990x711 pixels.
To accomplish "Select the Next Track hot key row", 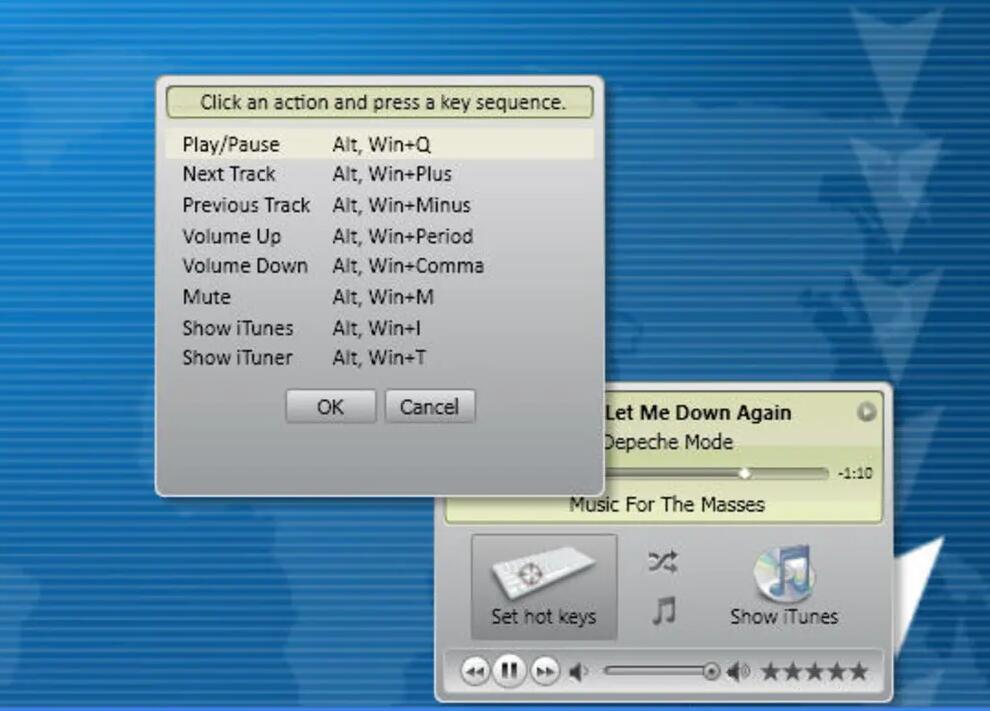I will pos(229,174).
